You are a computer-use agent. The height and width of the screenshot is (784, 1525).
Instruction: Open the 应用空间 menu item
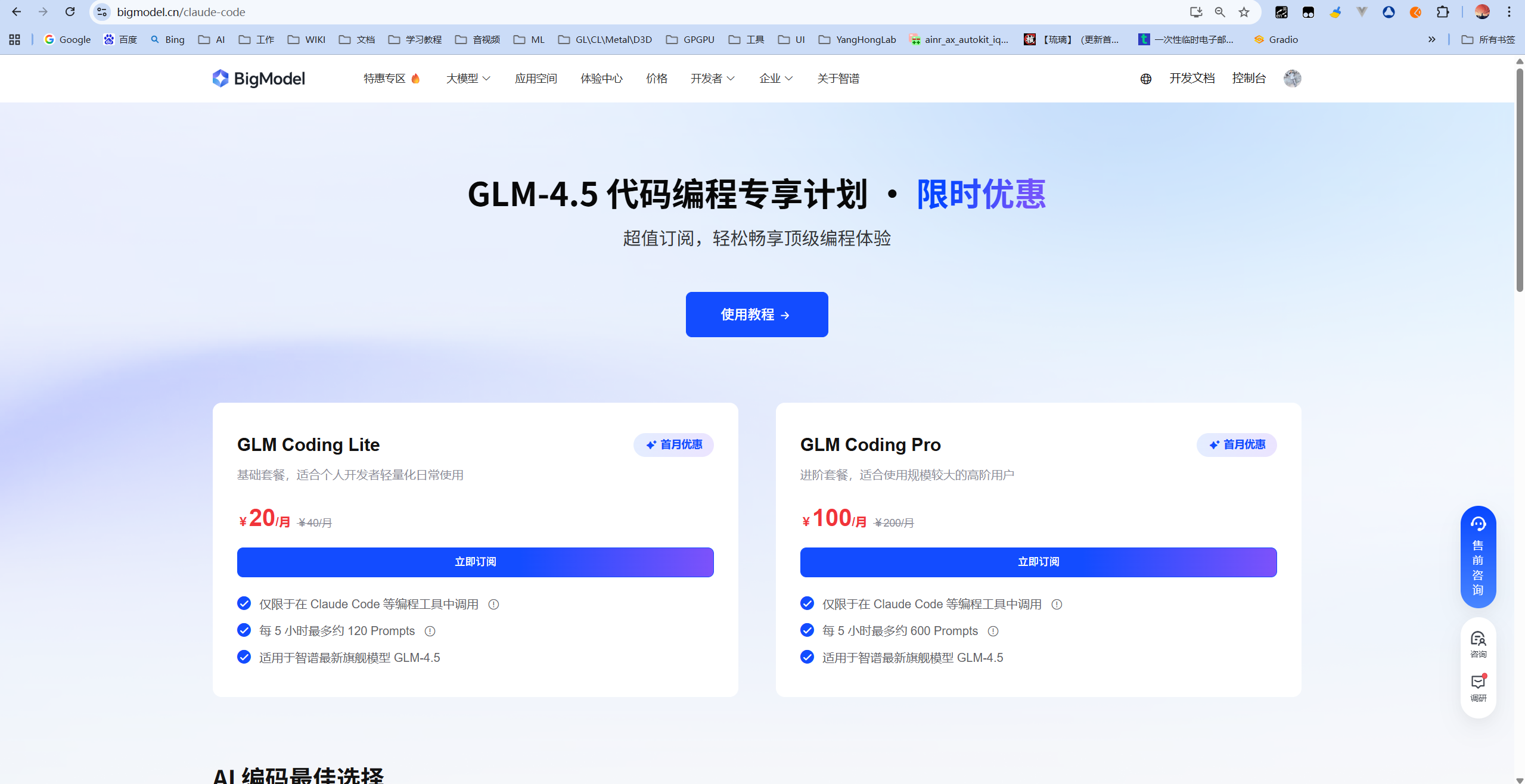click(x=536, y=78)
